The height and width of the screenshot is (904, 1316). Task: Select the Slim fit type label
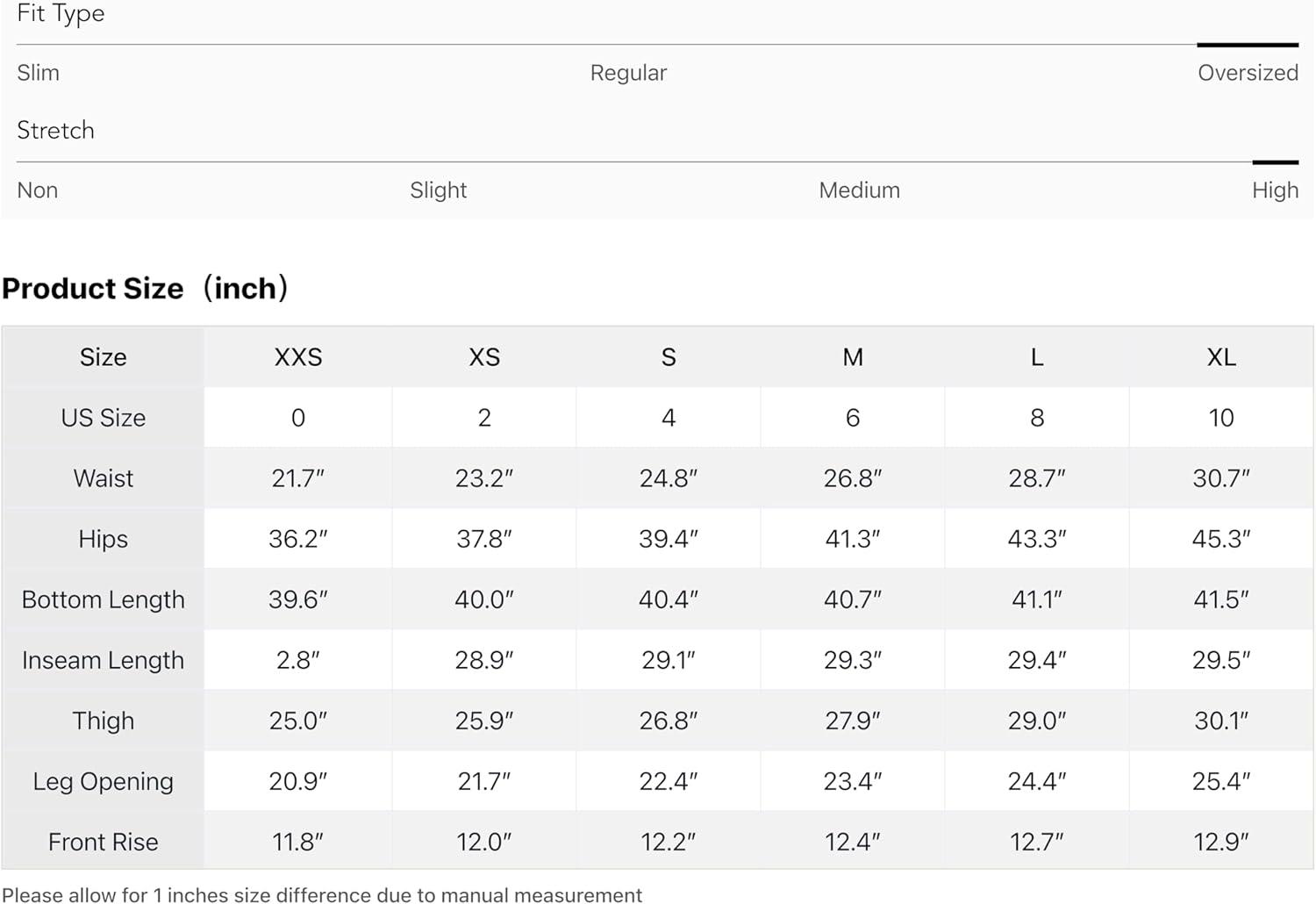(x=39, y=73)
